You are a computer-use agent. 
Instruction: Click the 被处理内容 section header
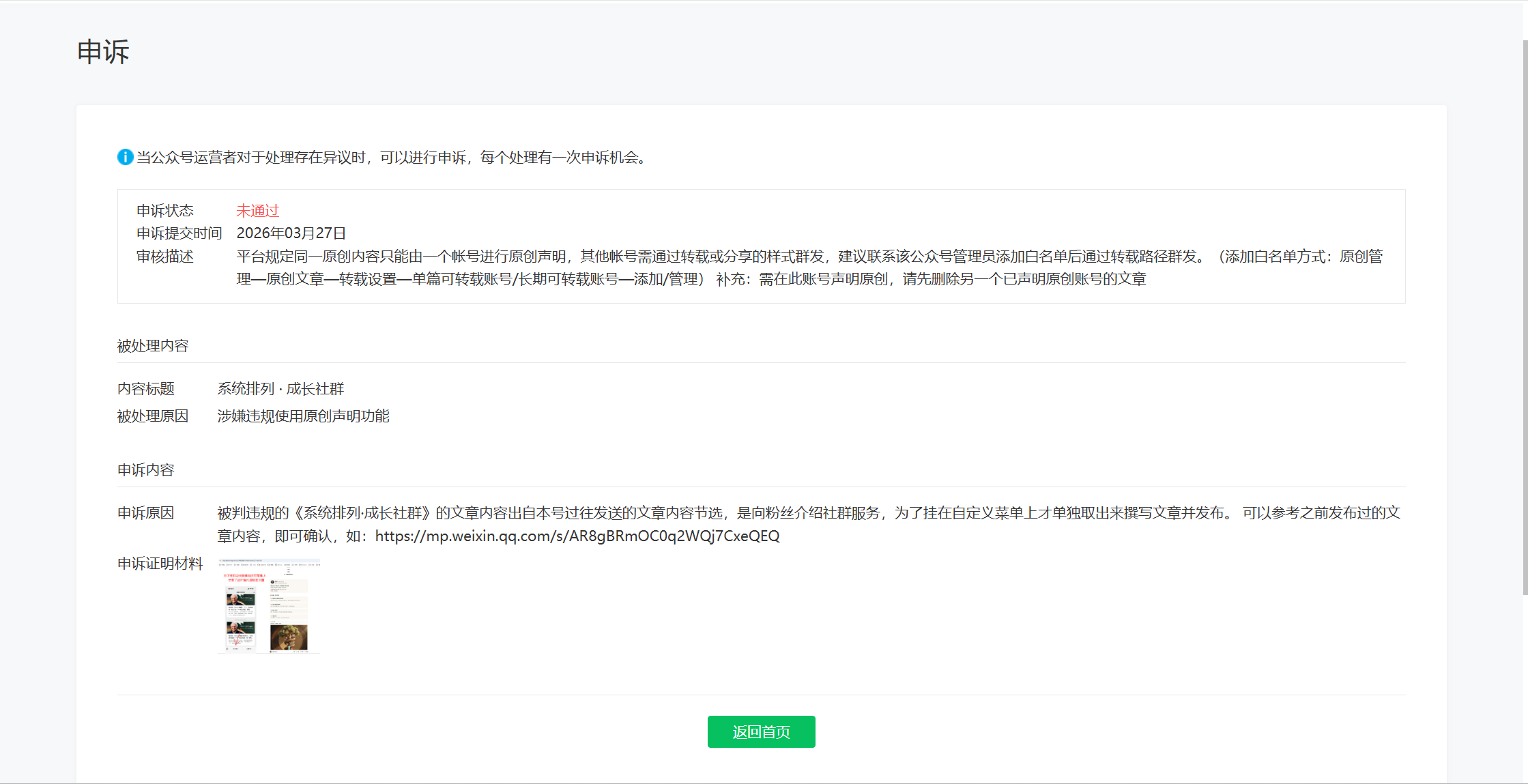[x=153, y=346]
